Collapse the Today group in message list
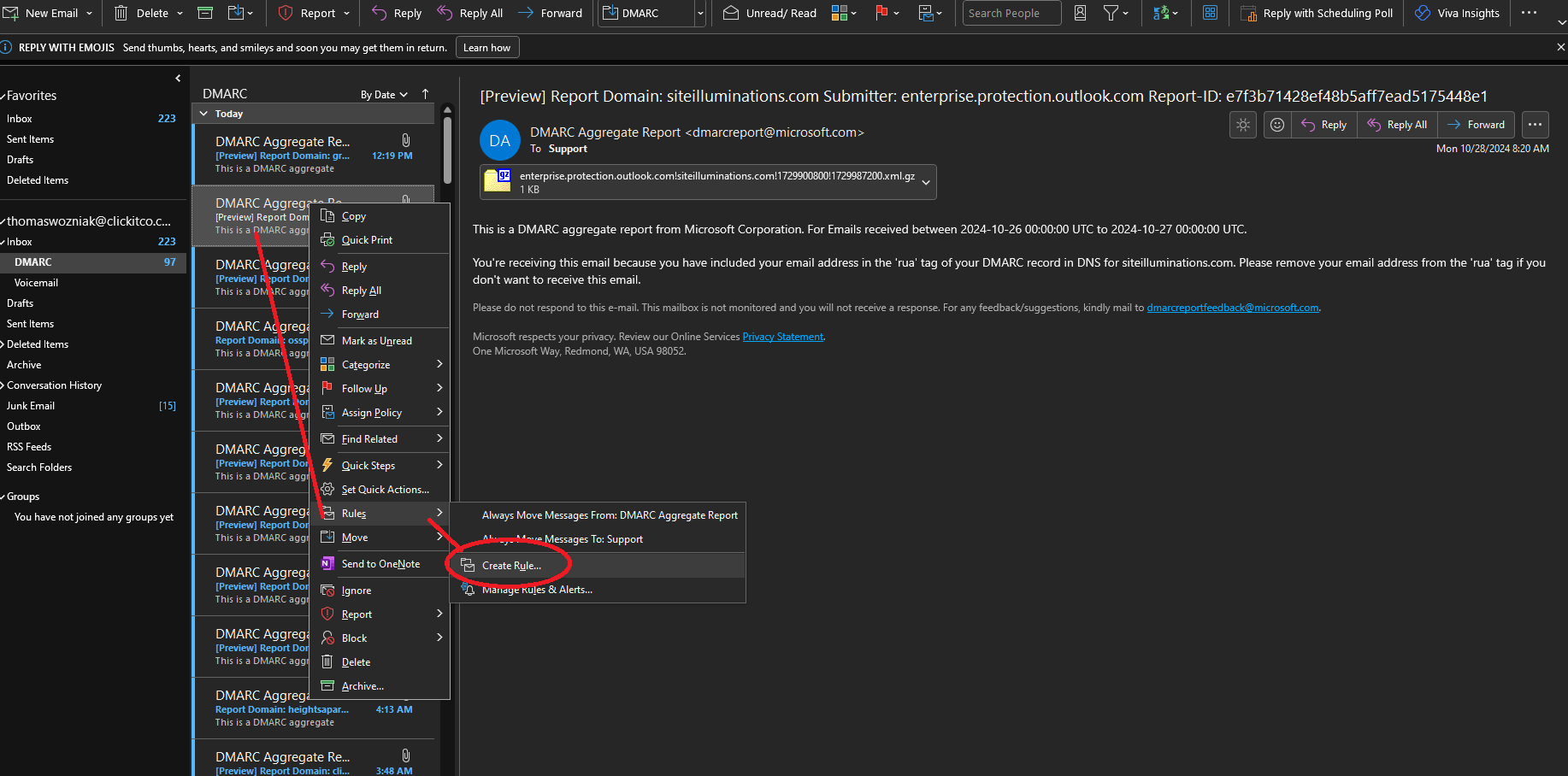Image resolution: width=1568 pixels, height=776 pixels. pyautogui.click(x=203, y=114)
